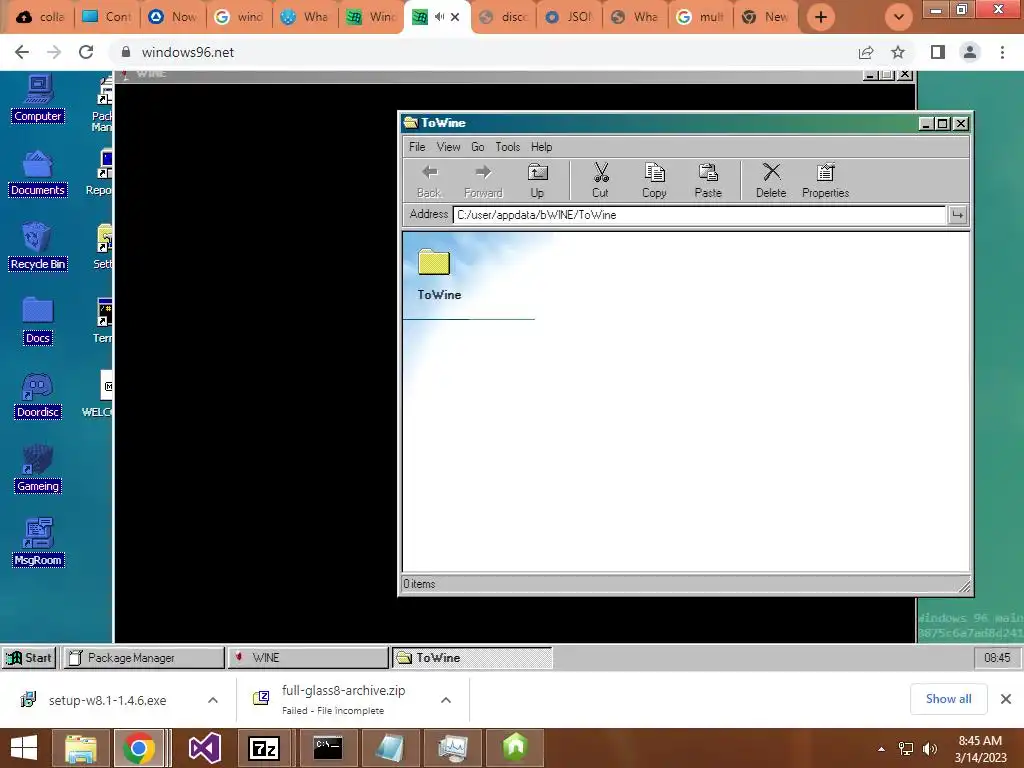Click the browser back arrow
The height and width of the screenshot is (768, 1024).
pyautogui.click(x=22, y=52)
